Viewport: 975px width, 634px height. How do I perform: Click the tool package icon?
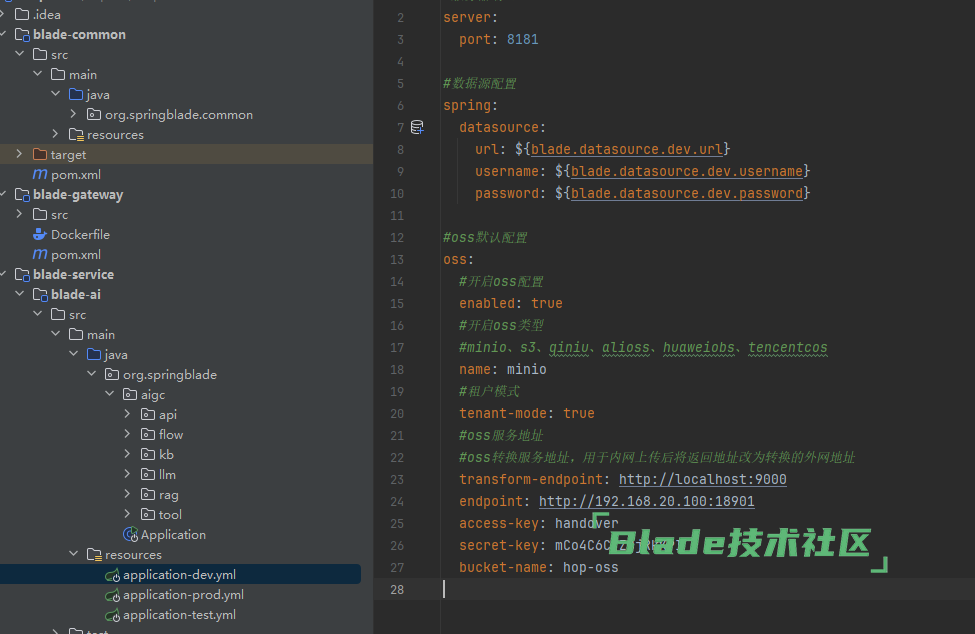tap(148, 514)
